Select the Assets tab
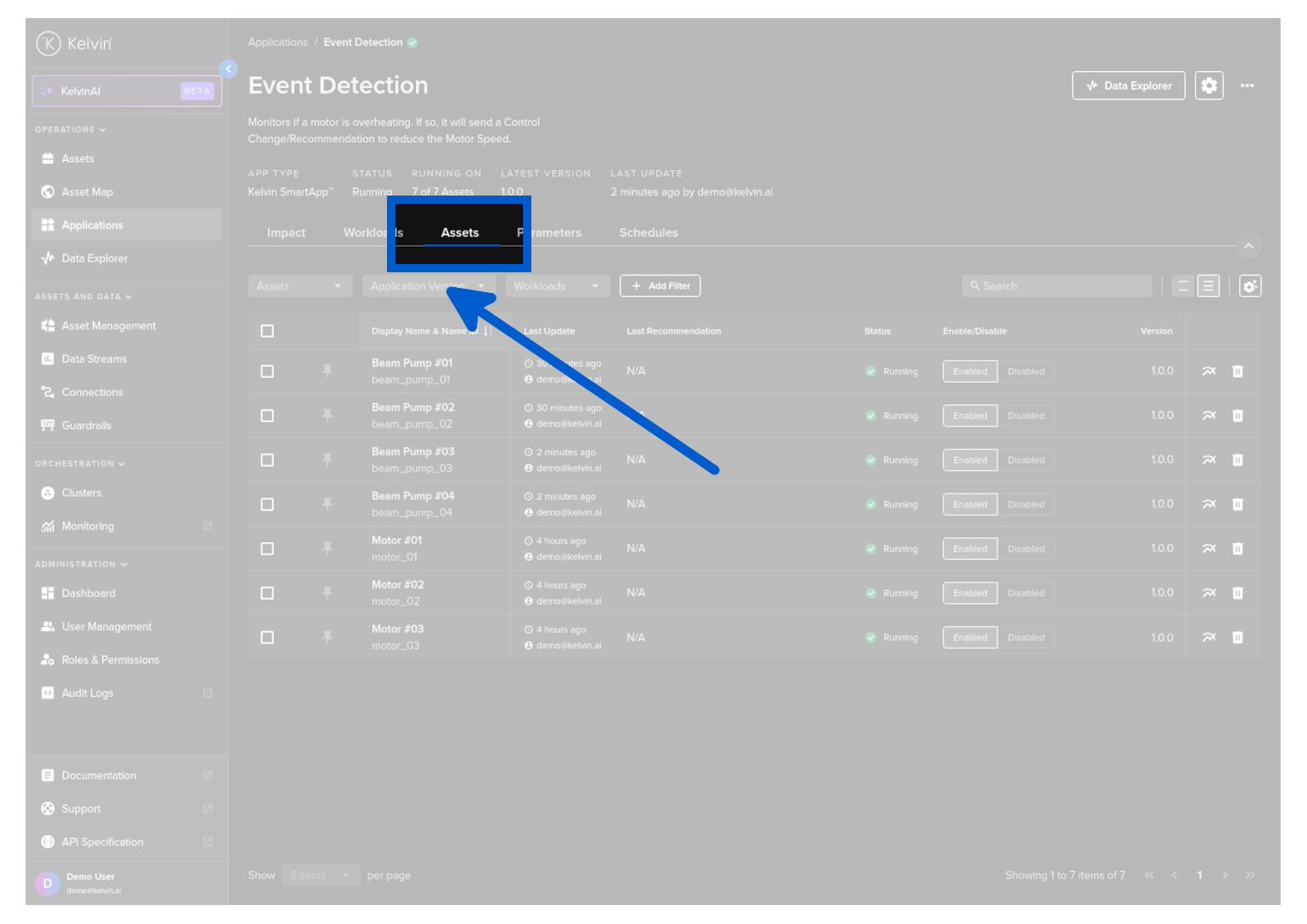This screenshot has height=924, width=1307. pos(460,233)
